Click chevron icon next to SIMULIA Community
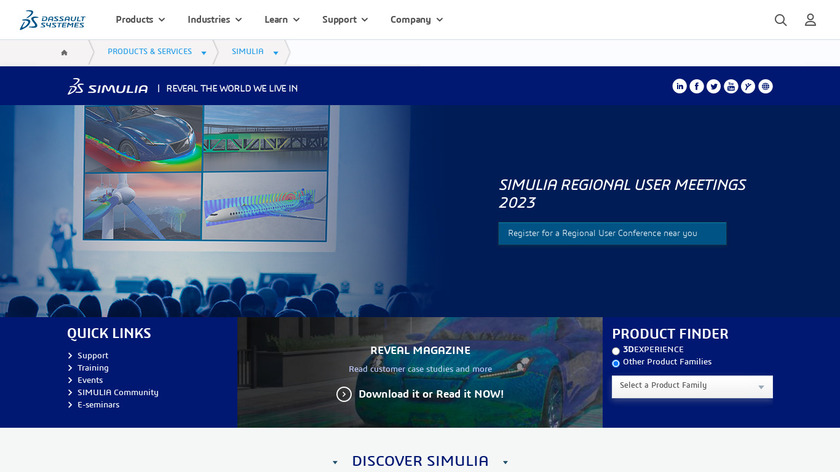Screen dimensions: 840x472 (x=70, y=392)
